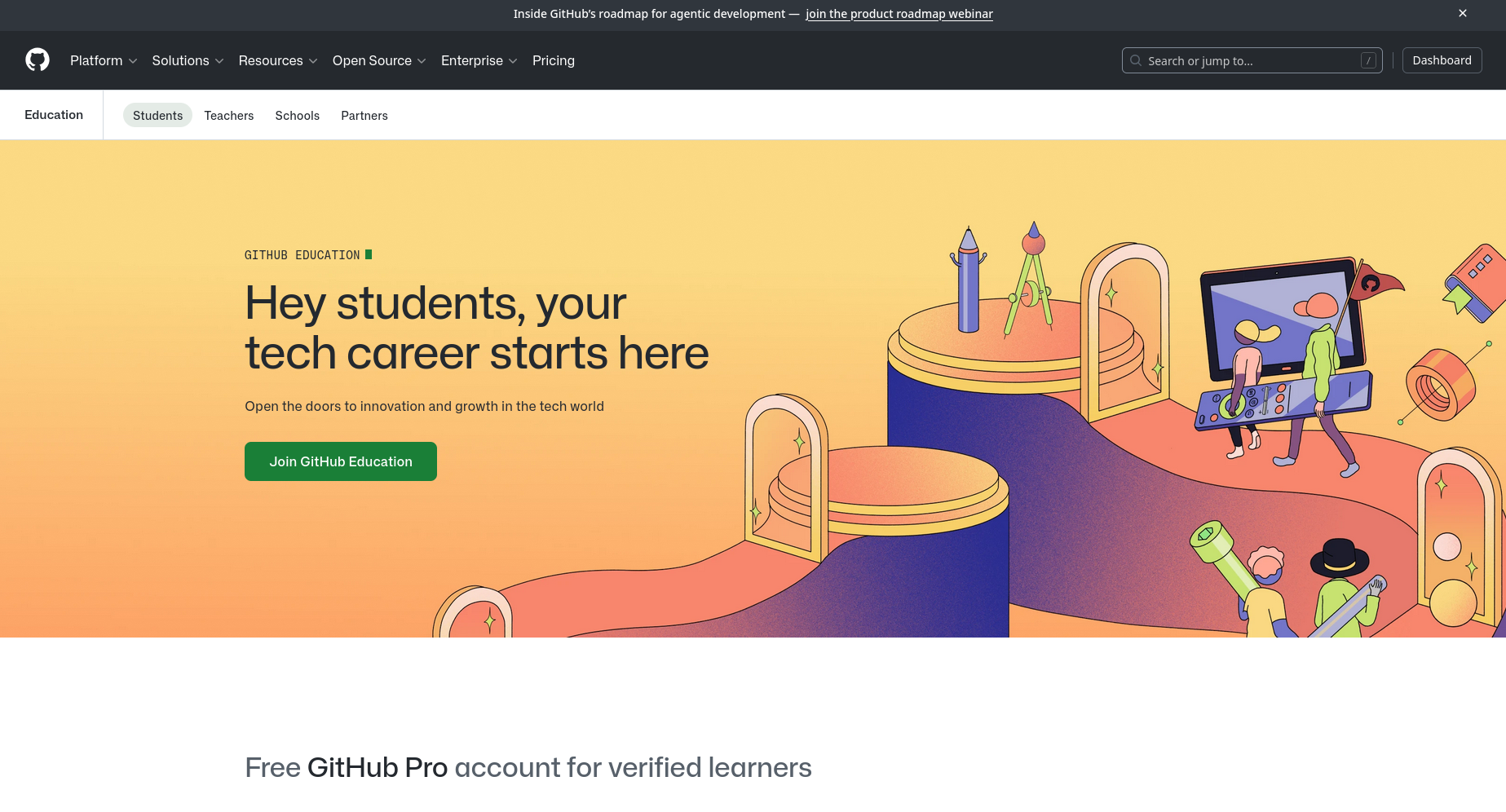Click the search magnifier icon
The image size is (1506, 812).
(1136, 60)
